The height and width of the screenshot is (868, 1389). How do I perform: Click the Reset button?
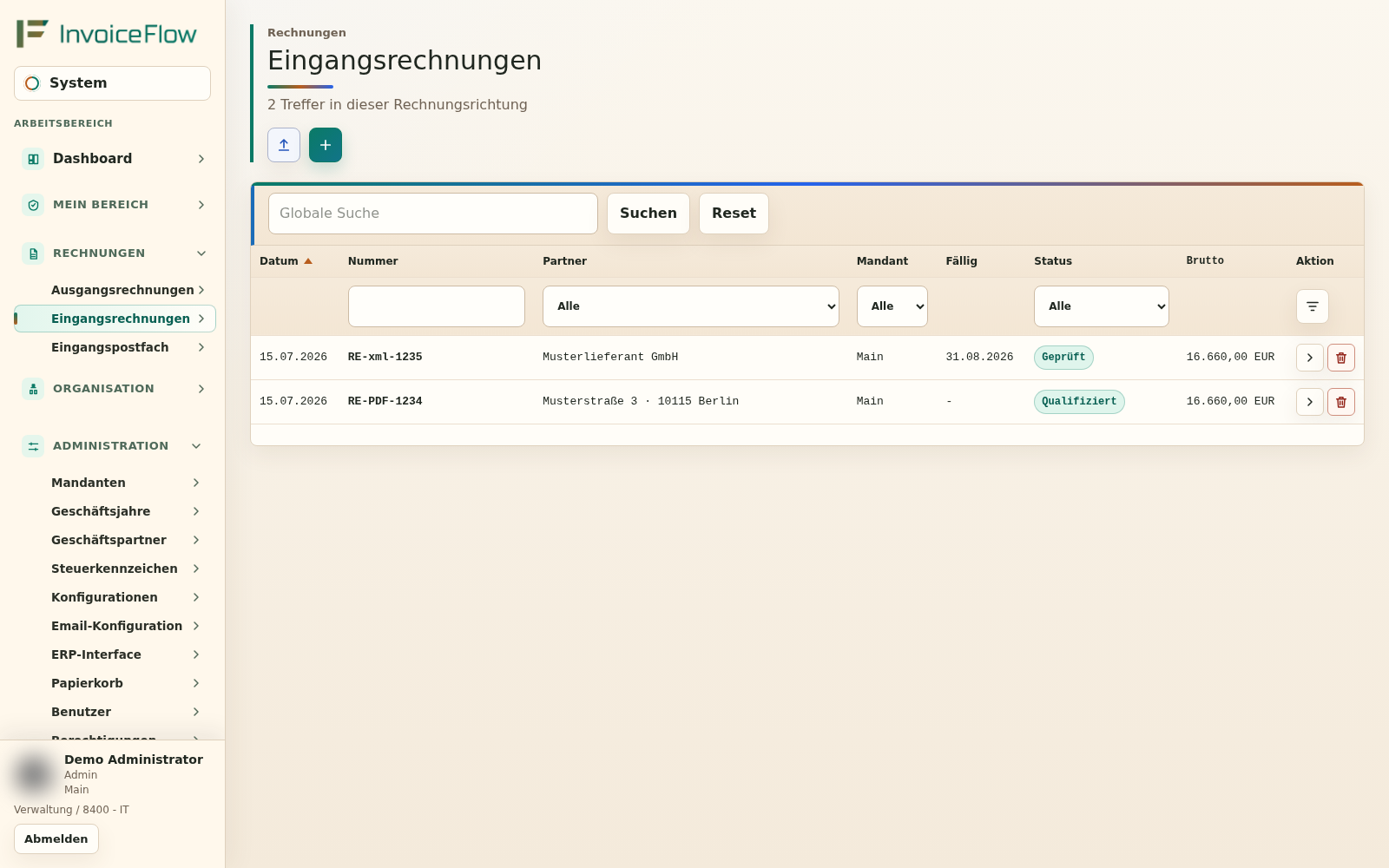coord(734,214)
